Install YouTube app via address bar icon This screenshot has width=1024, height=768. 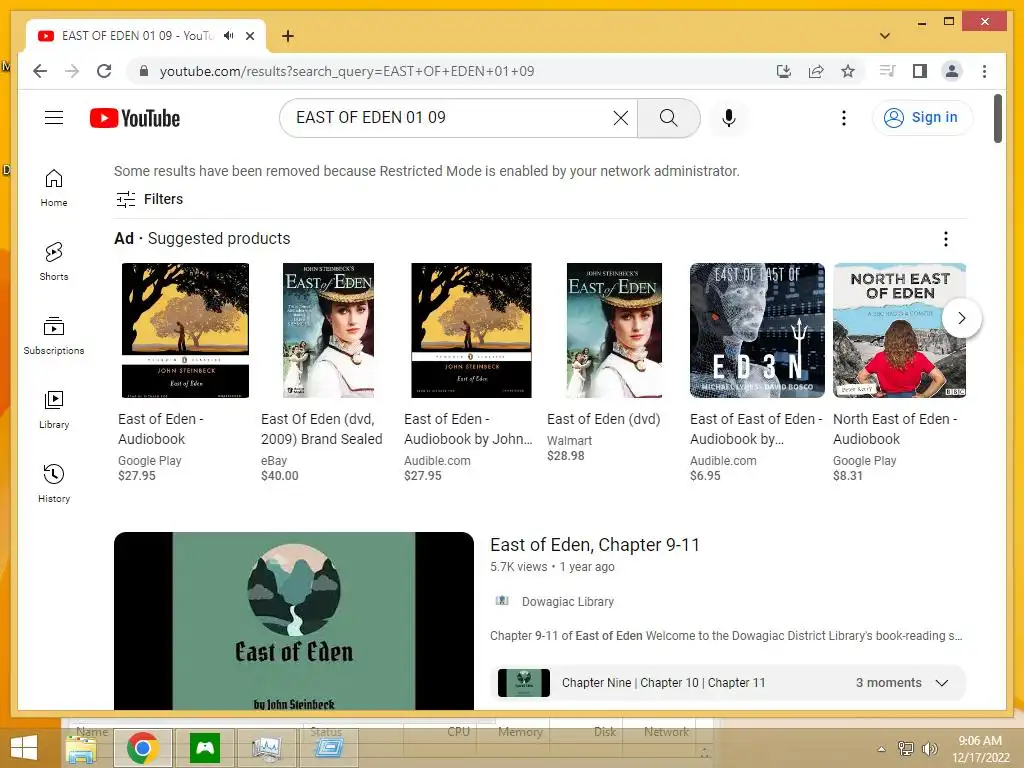(x=784, y=71)
